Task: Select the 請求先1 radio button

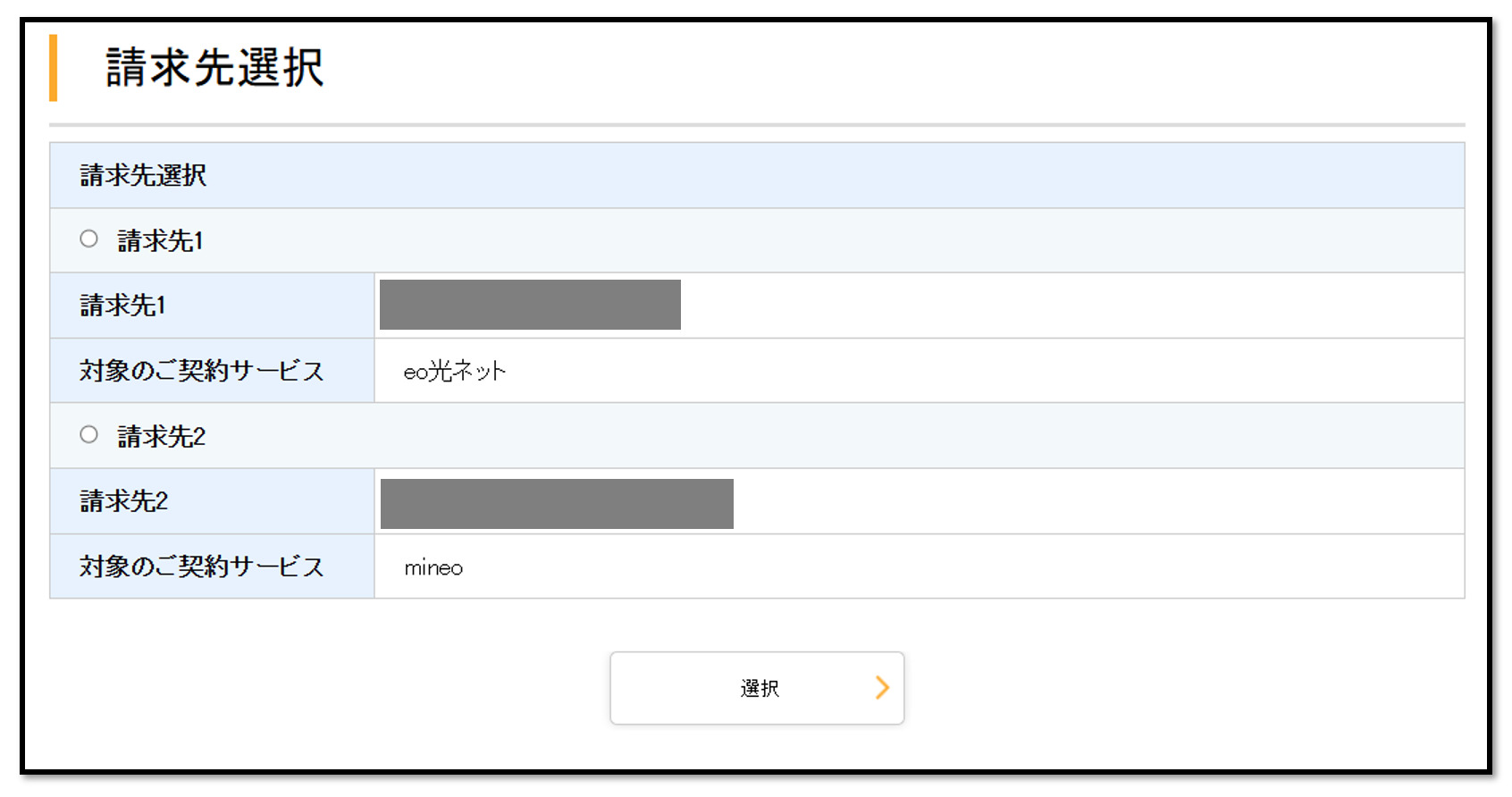Action: coord(88,239)
